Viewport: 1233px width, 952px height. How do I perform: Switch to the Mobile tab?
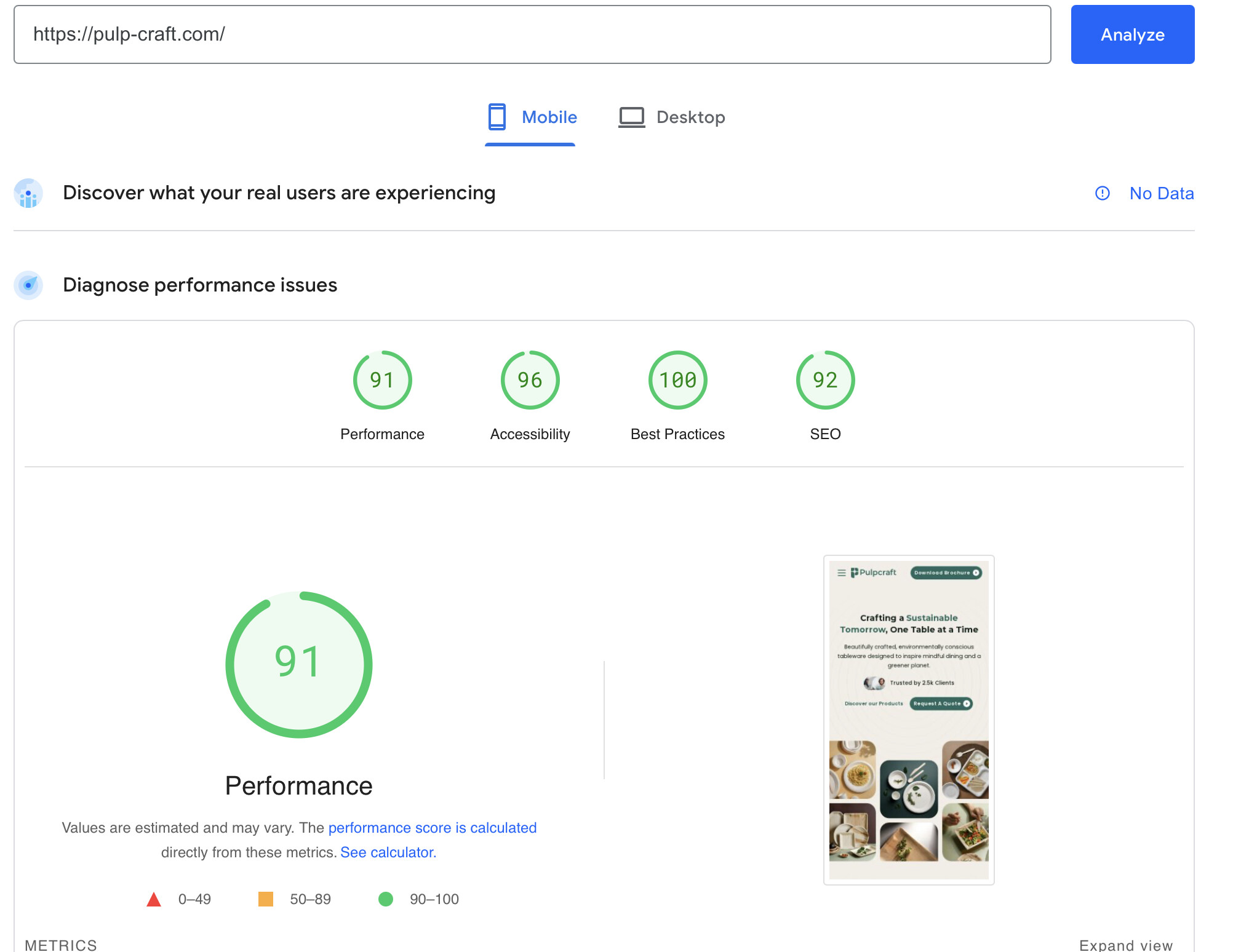[532, 117]
